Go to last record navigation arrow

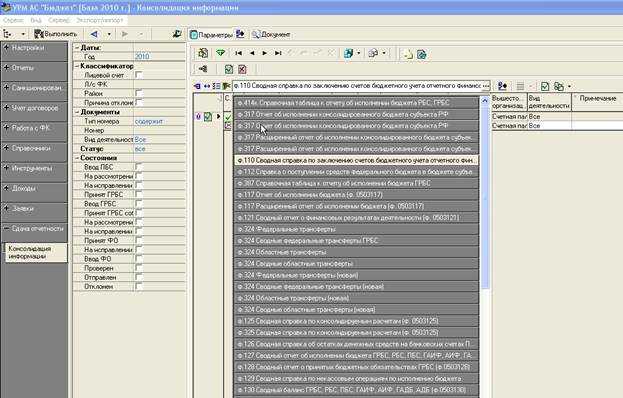pyautogui.click(x=278, y=53)
